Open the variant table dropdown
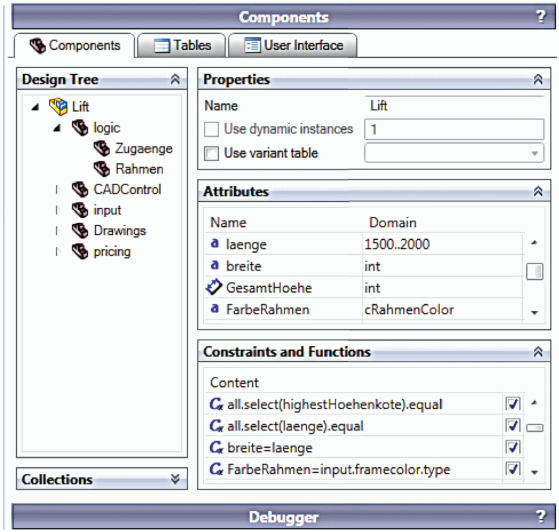Image resolution: width=559 pixels, height=532 pixels. point(534,153)
